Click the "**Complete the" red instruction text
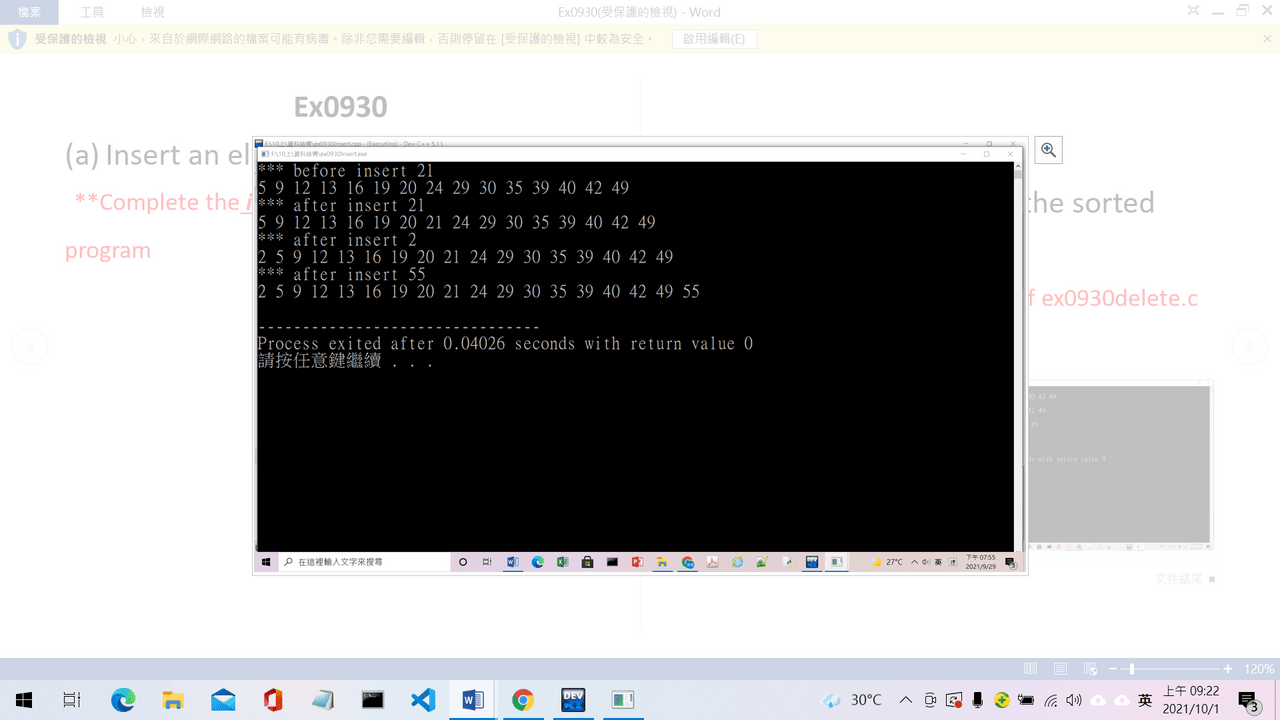 pyautogui.click(x=158, y=202)
